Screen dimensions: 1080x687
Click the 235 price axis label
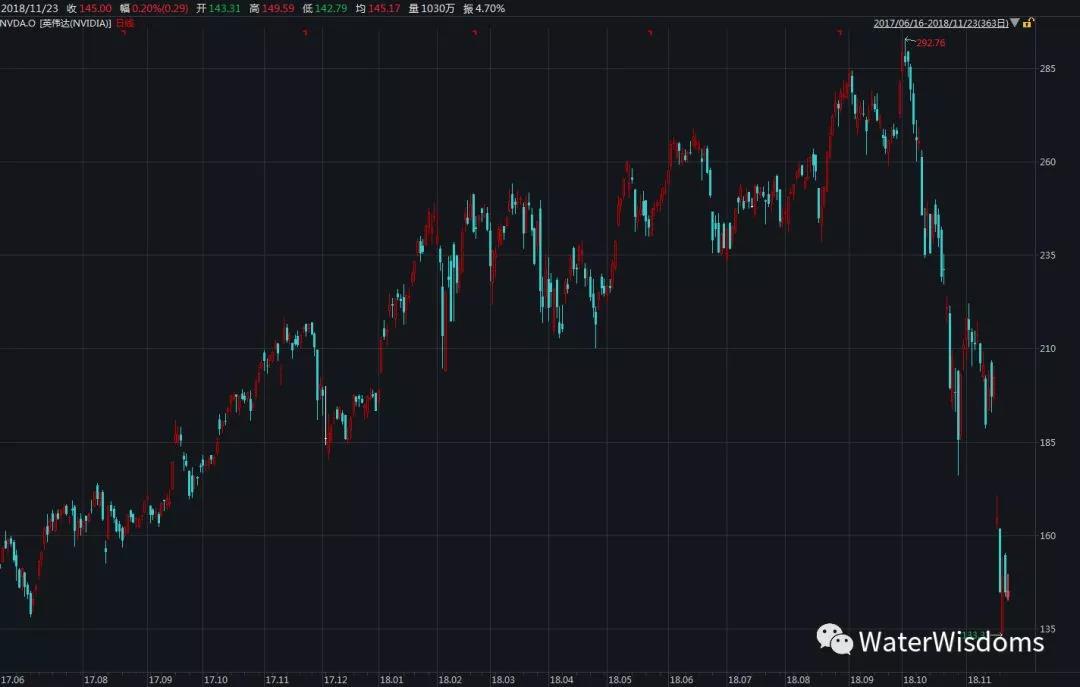(x=1048, y=255)
